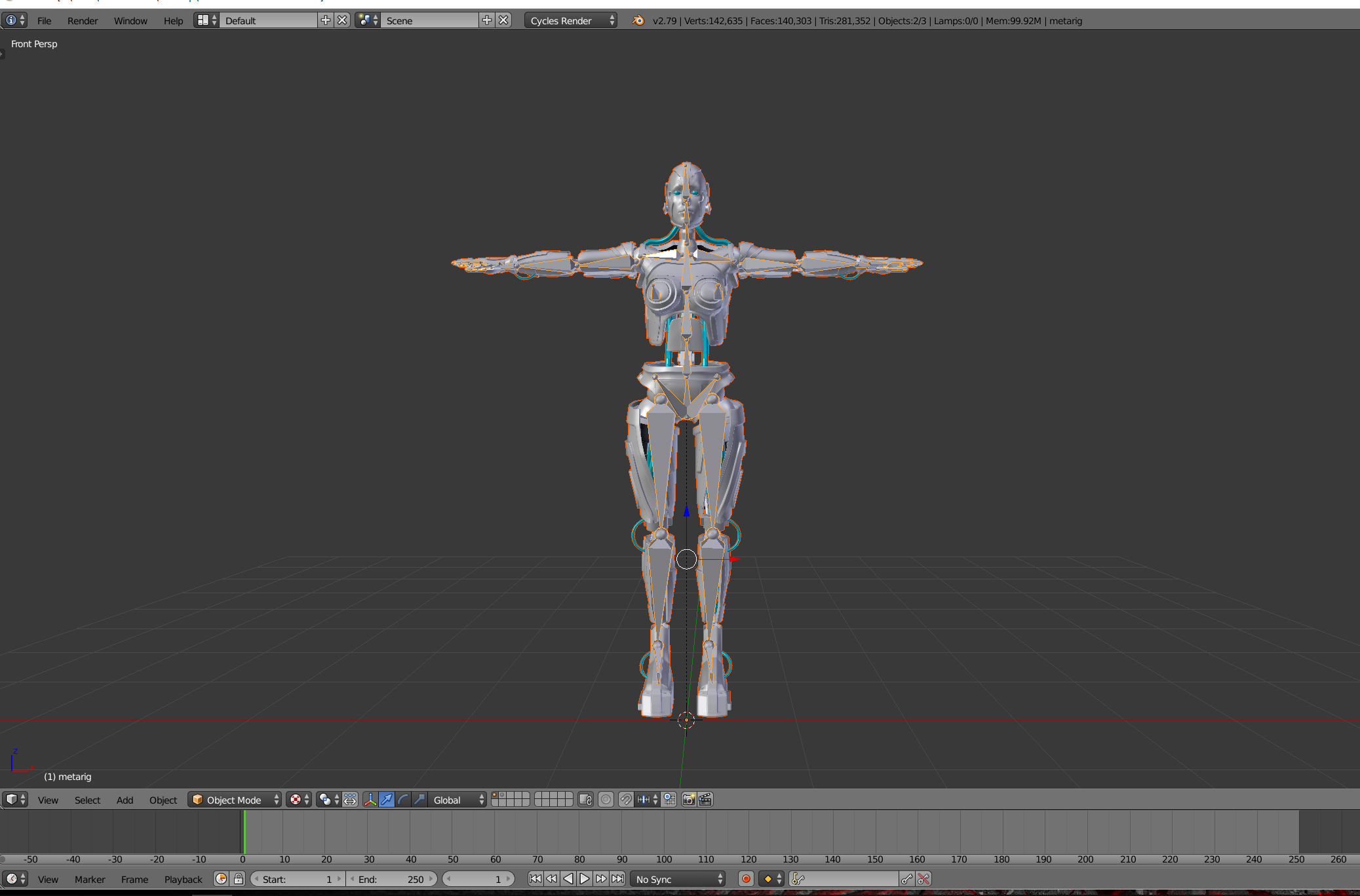Jump to the first frame
This screenshot has height=896, width=1360.
point(535,879)
